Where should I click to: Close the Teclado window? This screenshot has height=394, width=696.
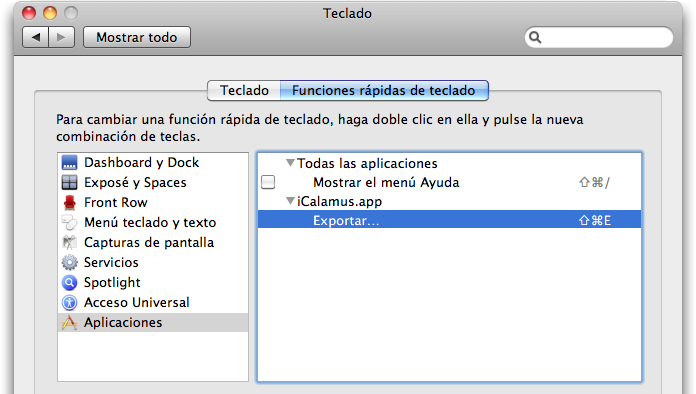click(x=29, y=13)
